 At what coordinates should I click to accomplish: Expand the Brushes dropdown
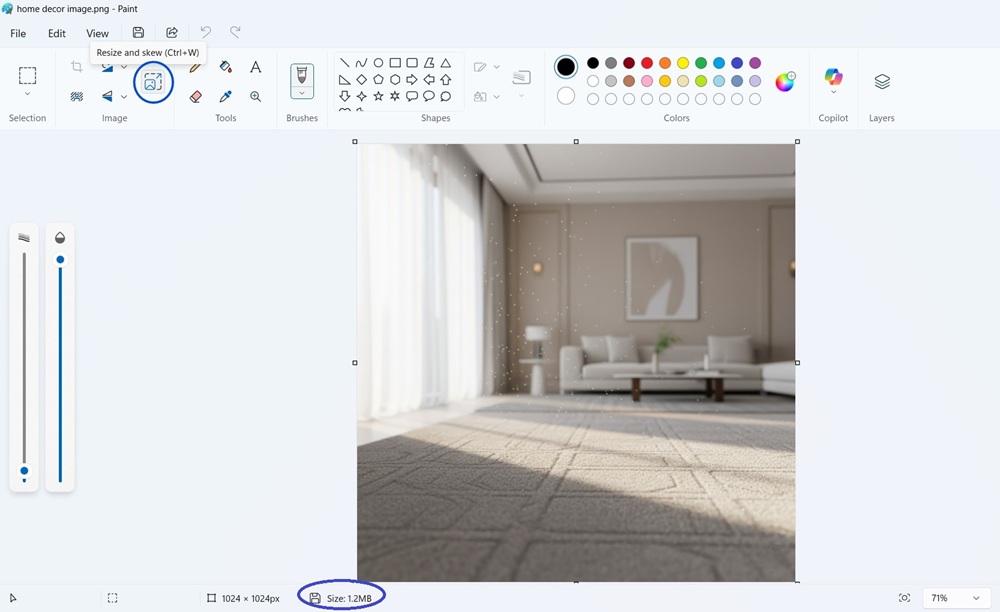pyautogui.click(x=302, y=93)
